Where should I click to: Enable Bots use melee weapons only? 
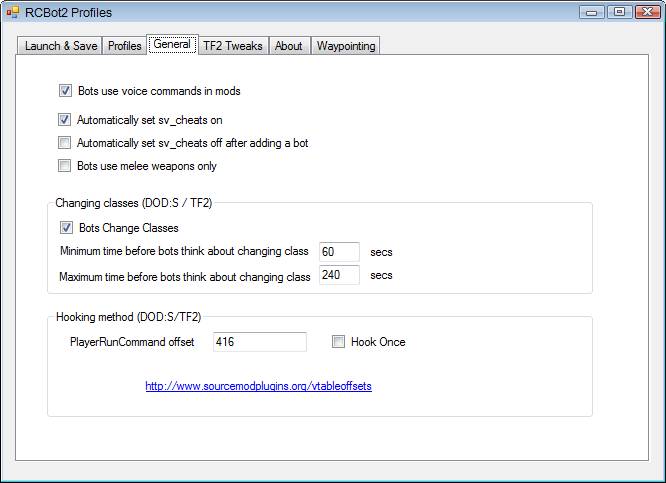click(x=65, y=166)
